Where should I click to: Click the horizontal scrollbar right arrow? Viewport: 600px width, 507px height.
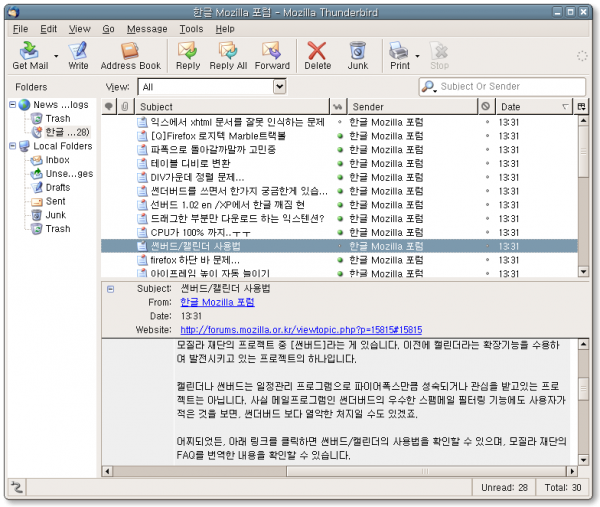572,471
